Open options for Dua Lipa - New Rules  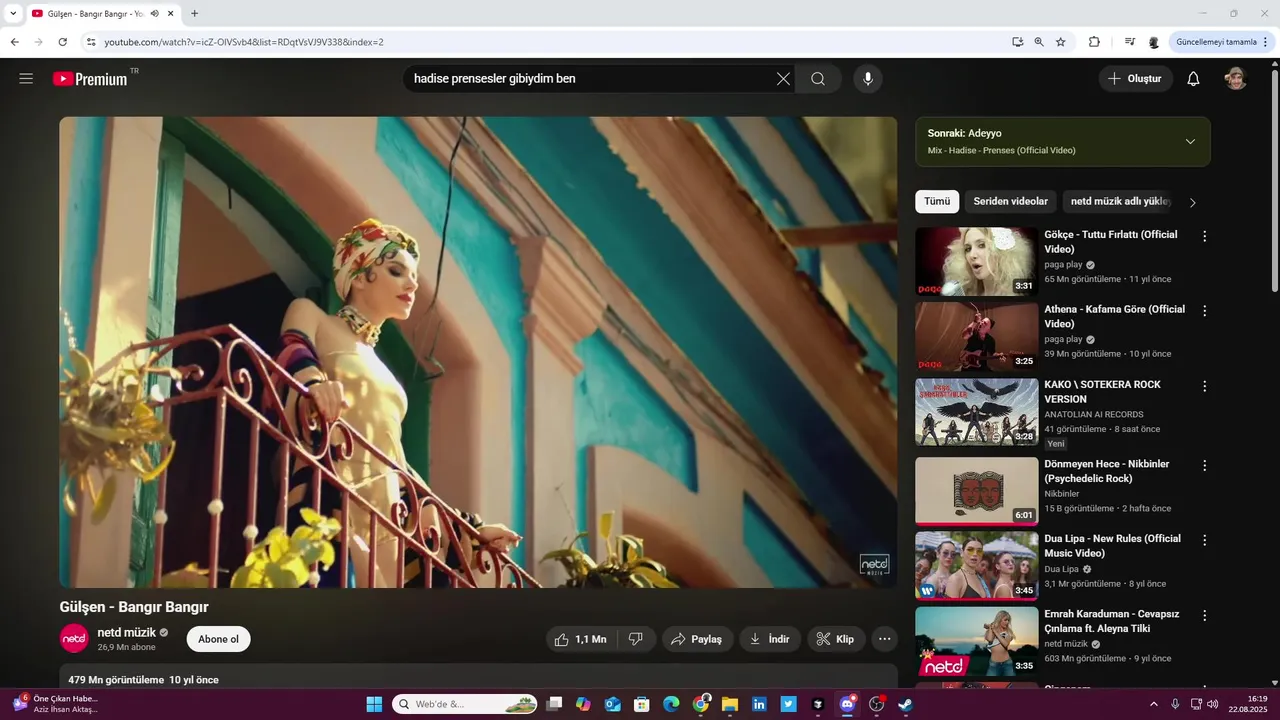click(x=1204, y=540)
